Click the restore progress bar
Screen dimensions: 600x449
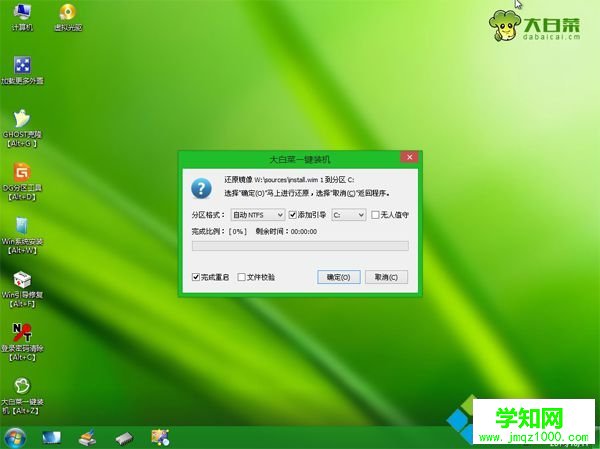300,246
